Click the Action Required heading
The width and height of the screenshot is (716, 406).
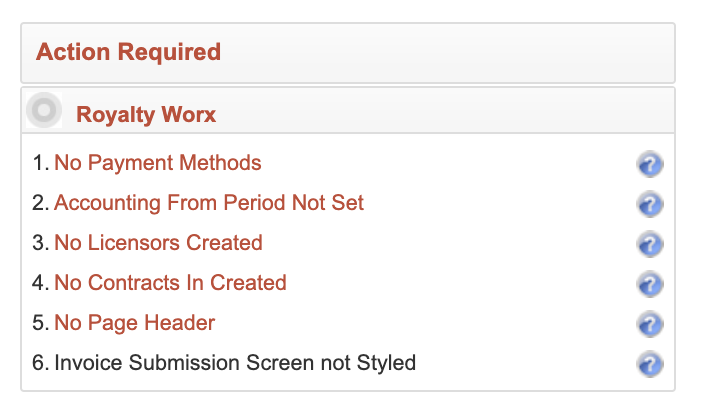click(128, 52)
